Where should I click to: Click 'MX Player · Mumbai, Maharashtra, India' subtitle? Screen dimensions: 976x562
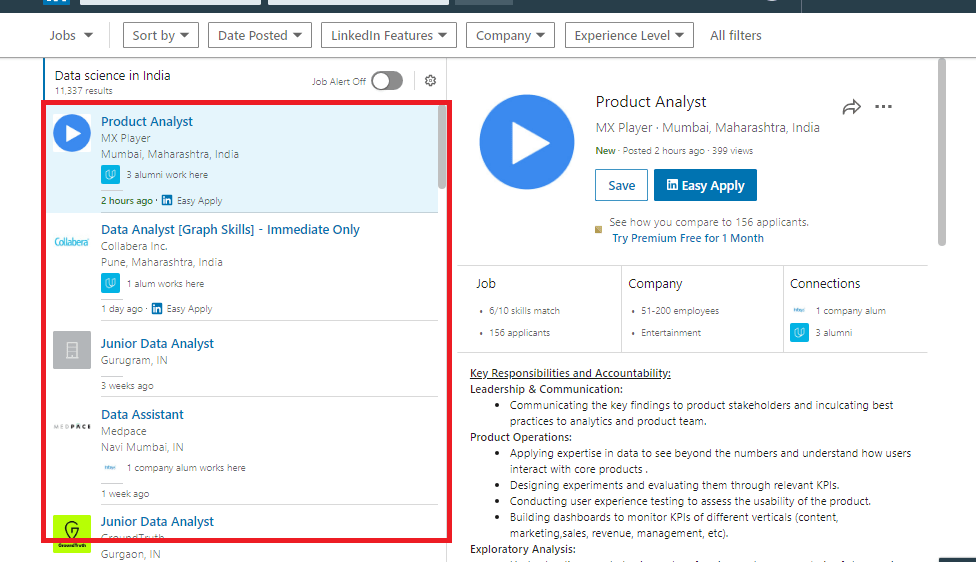(707, 128)
